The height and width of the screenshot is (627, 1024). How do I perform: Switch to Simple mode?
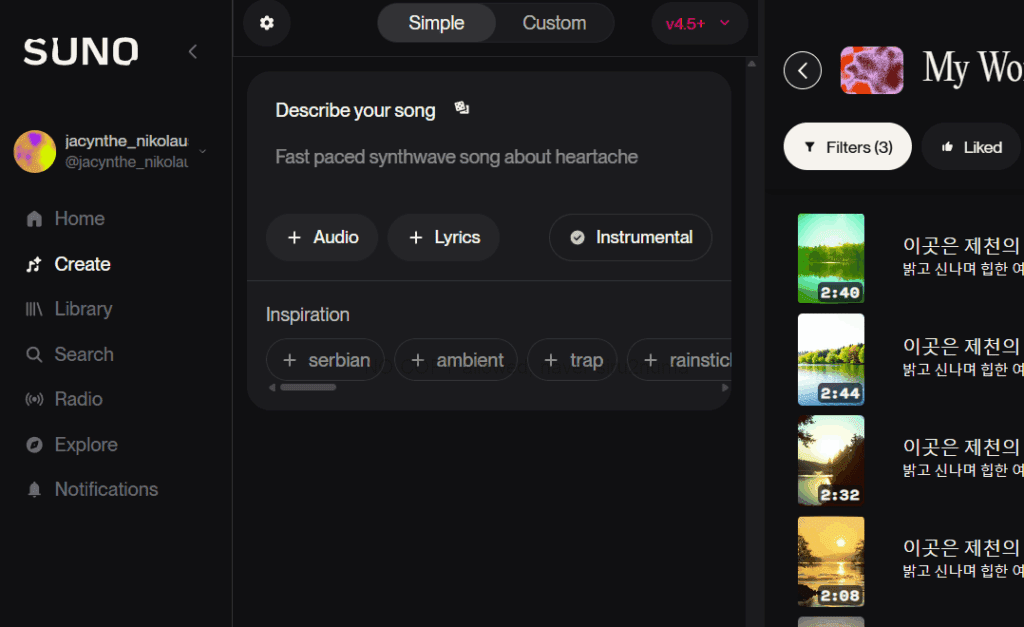coord(436,23)
